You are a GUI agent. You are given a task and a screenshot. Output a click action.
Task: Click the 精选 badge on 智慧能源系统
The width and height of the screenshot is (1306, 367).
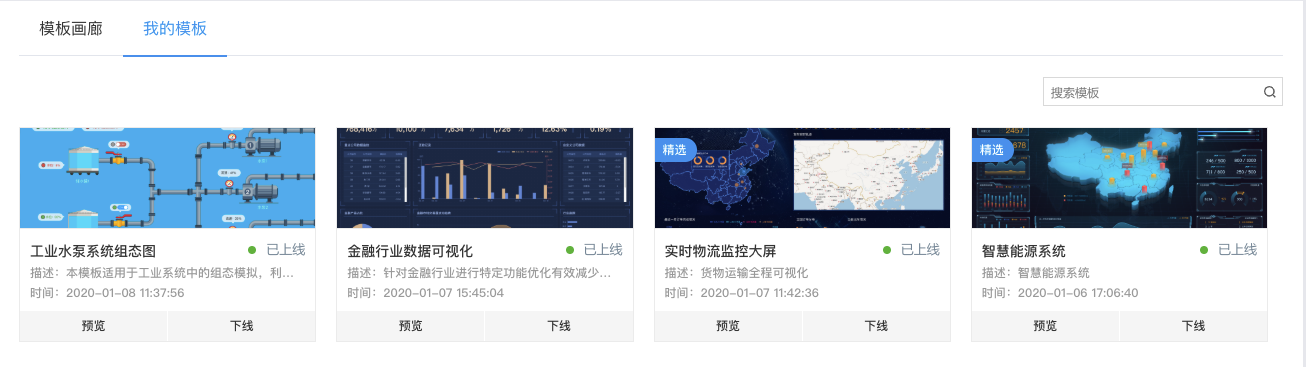[x=992, y=149]
